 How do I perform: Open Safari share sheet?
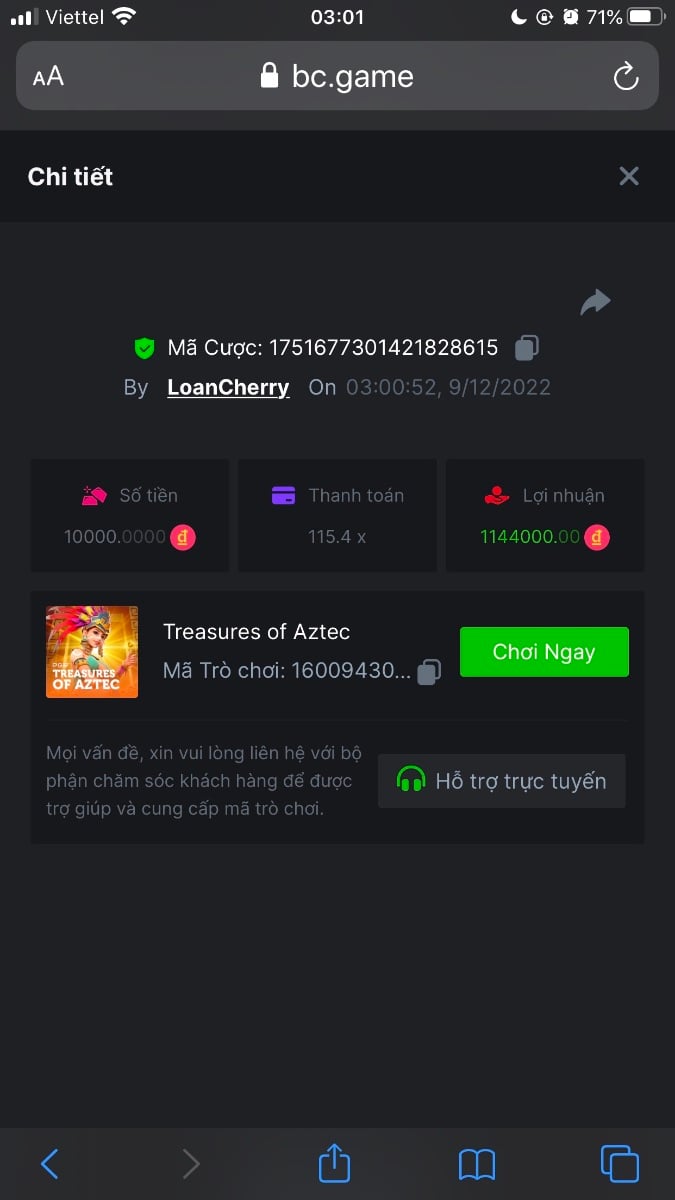tap(335, 1163)
